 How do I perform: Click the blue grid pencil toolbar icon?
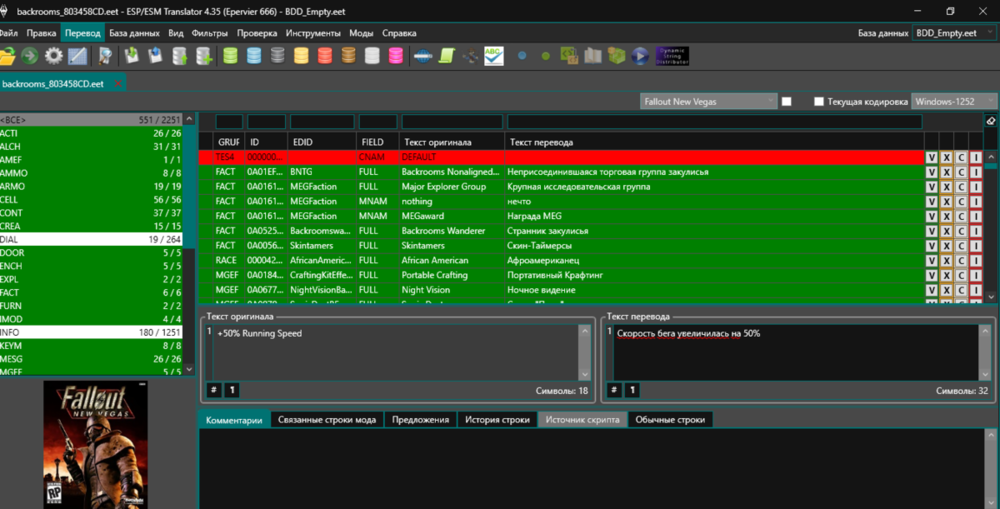coord(78,56)
